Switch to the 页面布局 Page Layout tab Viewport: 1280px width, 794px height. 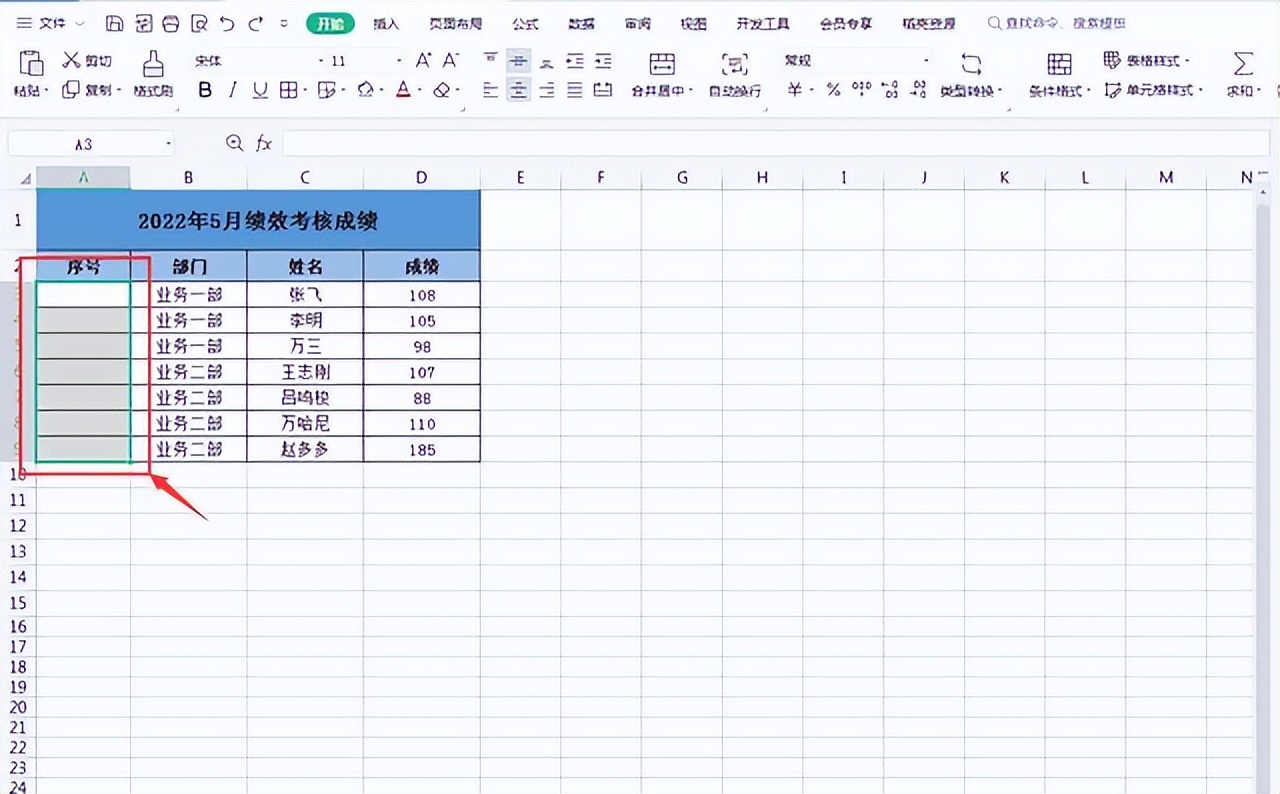coord(455,23)
